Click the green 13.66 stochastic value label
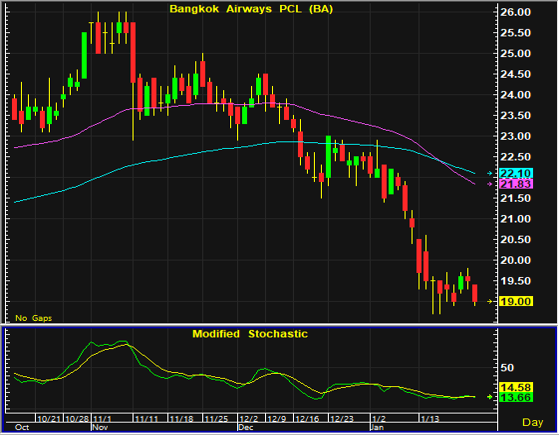The width and height of the screenshot is (559, 435). [x=516, y=398]
